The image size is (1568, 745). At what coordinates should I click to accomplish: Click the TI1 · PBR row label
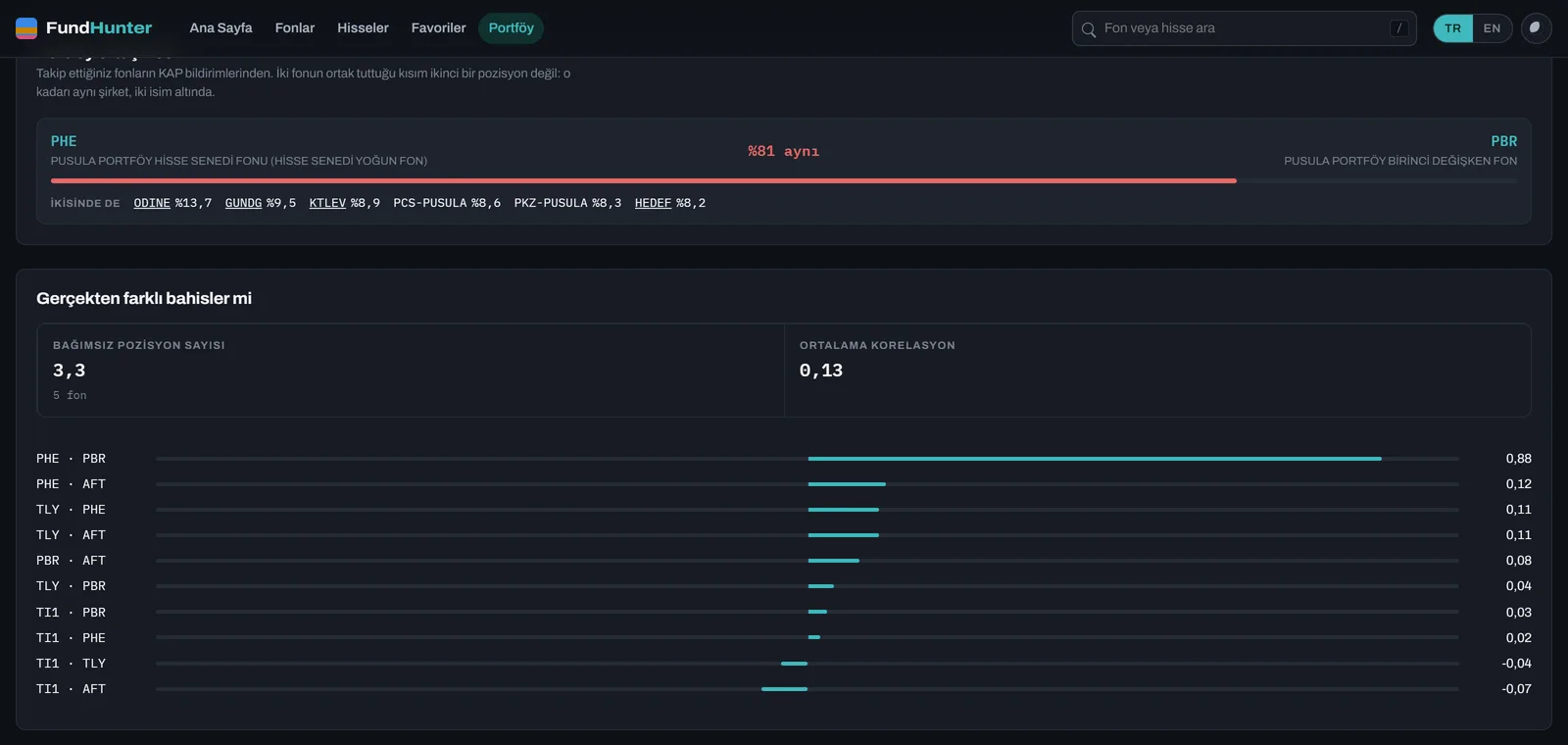(71, 613)
